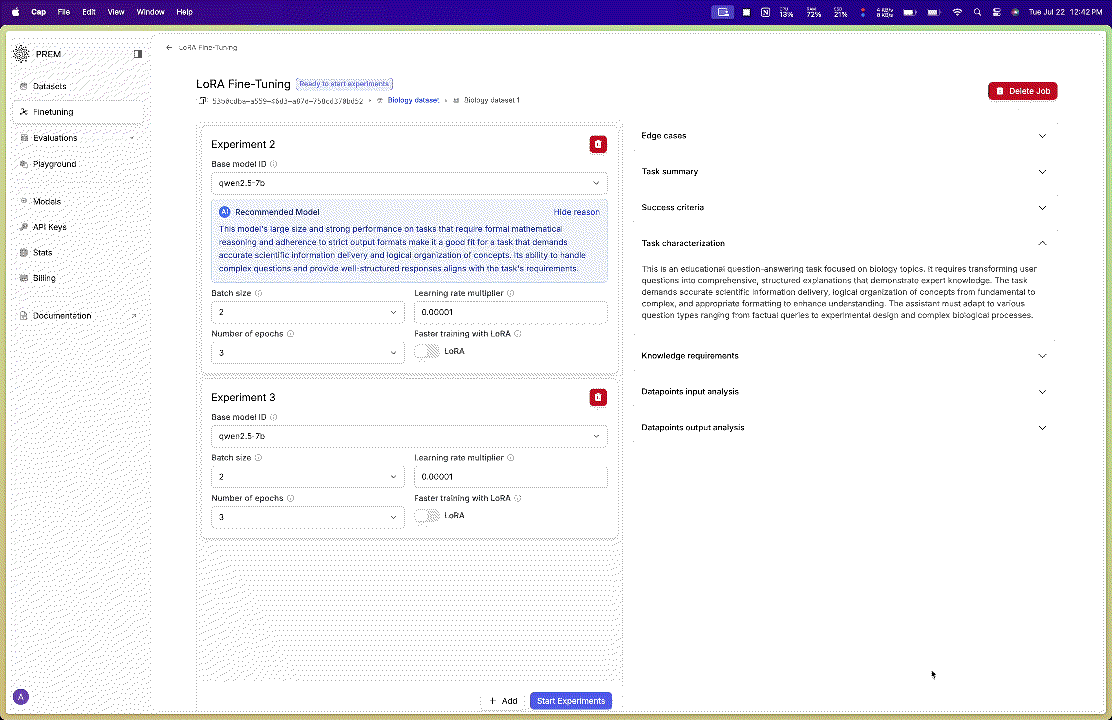Copy the job ID icon
This screenshot has width=1112, height=720.
coord(203,101)
